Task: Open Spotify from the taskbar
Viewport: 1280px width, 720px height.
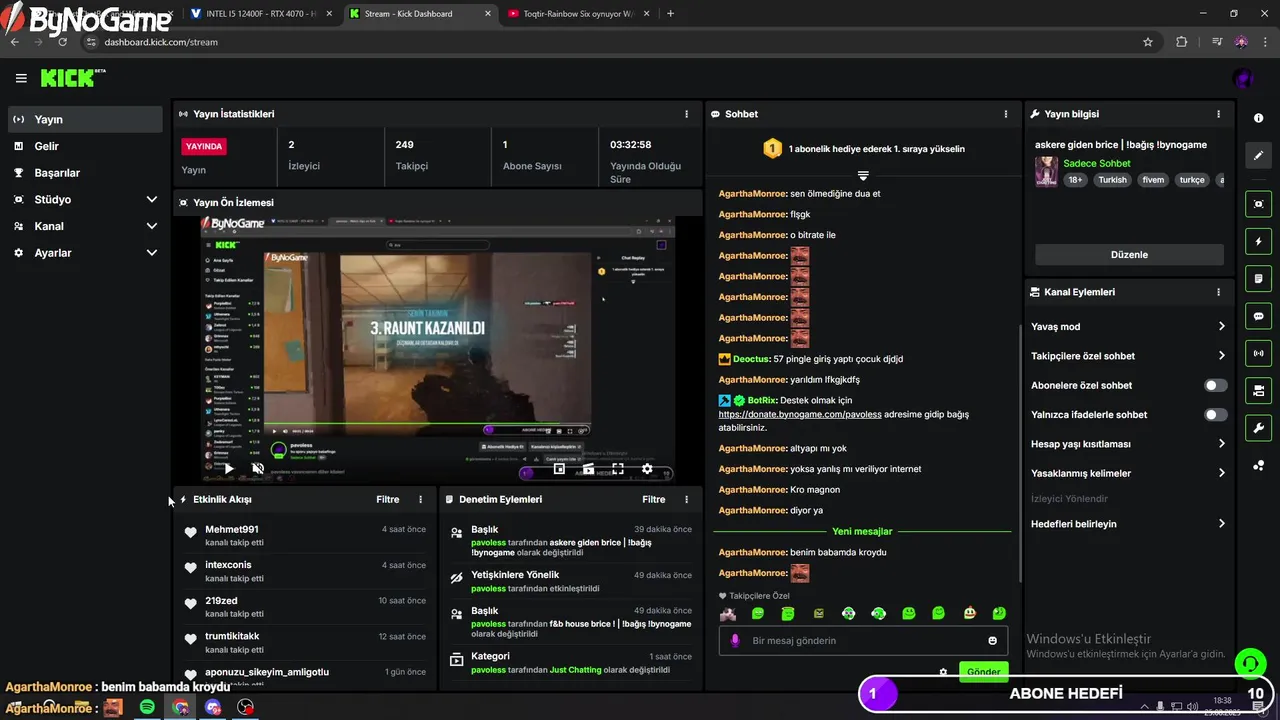Action: [147, 707]
